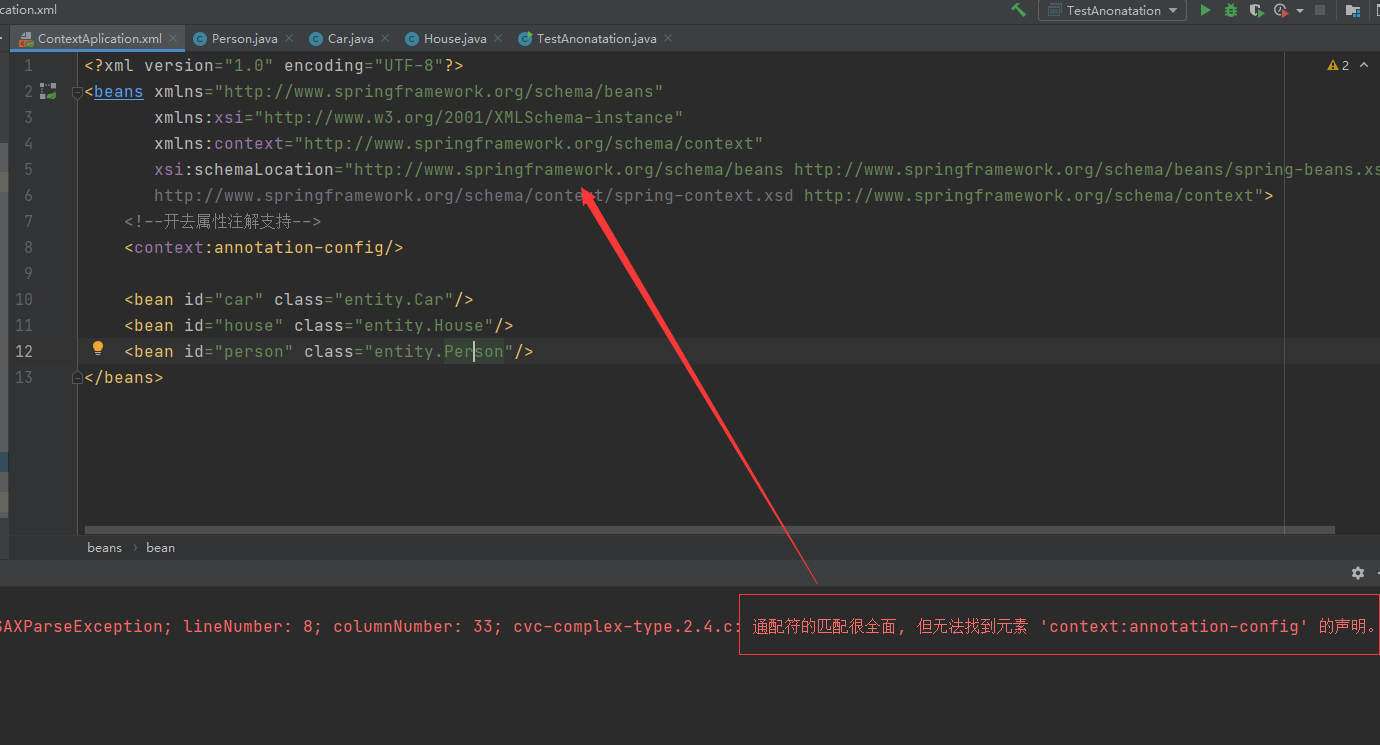The image size is (1380, 745).
Task: Switch to the Person.java tab
Action: [244, 39]
